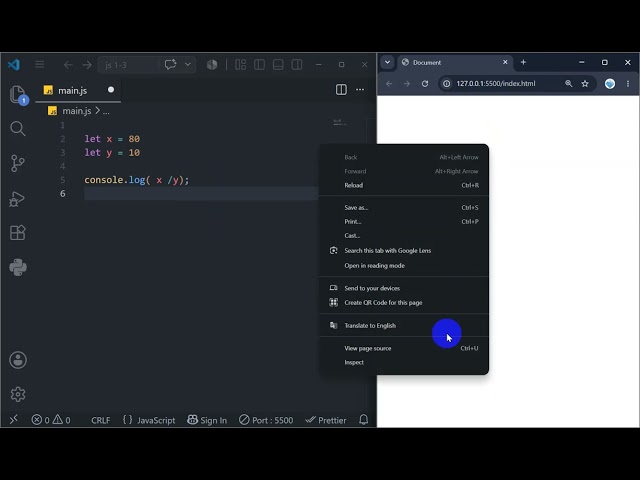Toggle the primary side bar
The height and width of the screenshot is (480, 640).
259,64
